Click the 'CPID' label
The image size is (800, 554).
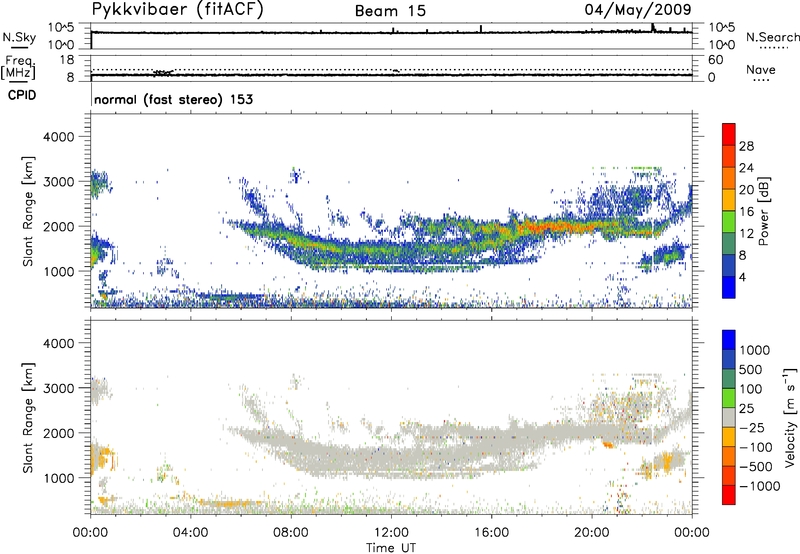pyautogui.click(x=22, y=95)
